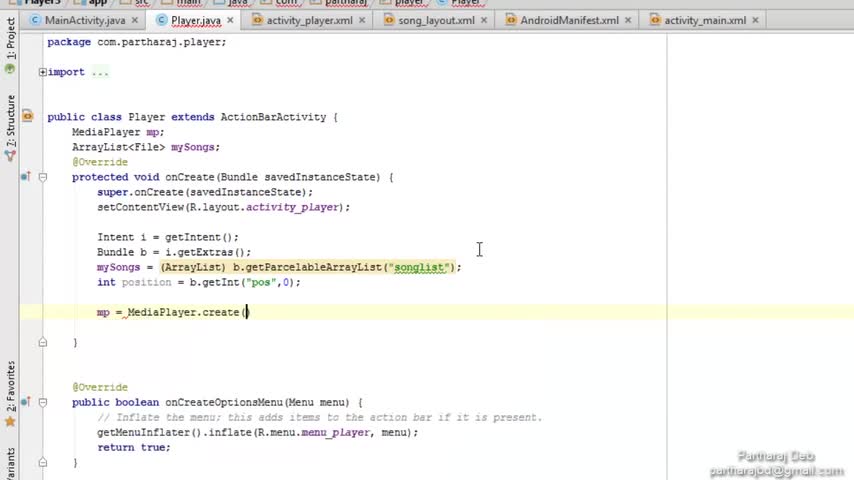Click the XML icon on AndroidManifest.xml tab
This screenshot has width=854, height=480.
tap(511, 20)
